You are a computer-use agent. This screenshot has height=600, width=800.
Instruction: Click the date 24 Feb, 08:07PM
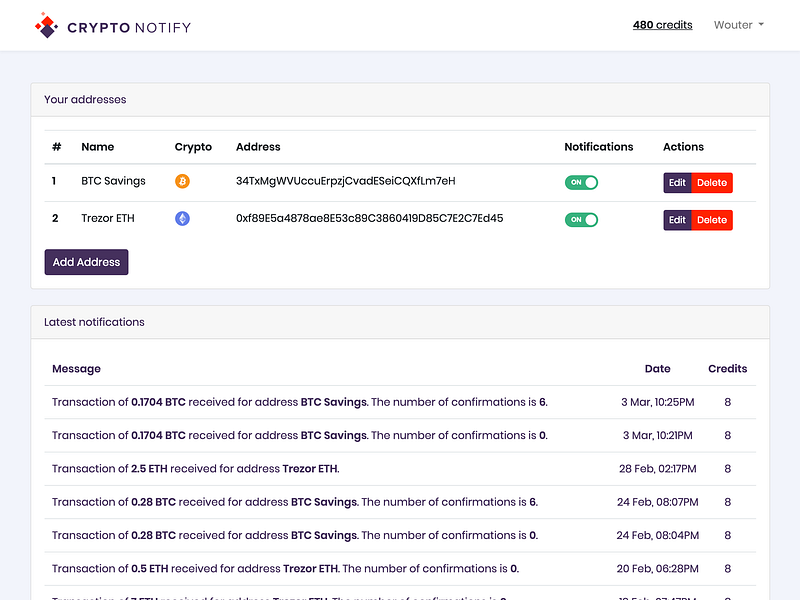[658, 502]
